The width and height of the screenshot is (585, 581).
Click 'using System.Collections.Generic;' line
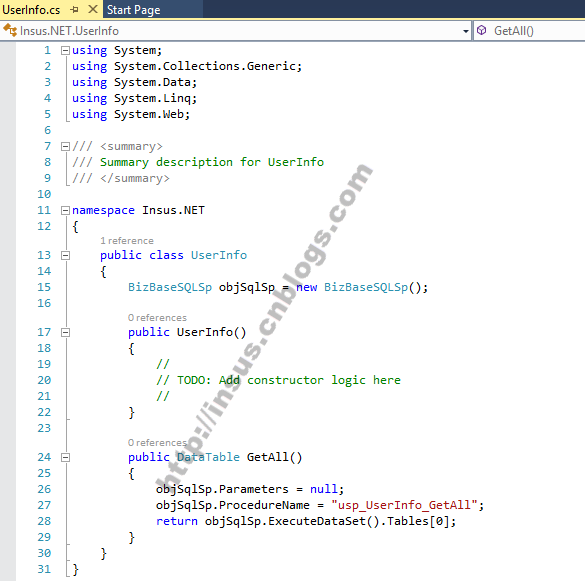187,66
